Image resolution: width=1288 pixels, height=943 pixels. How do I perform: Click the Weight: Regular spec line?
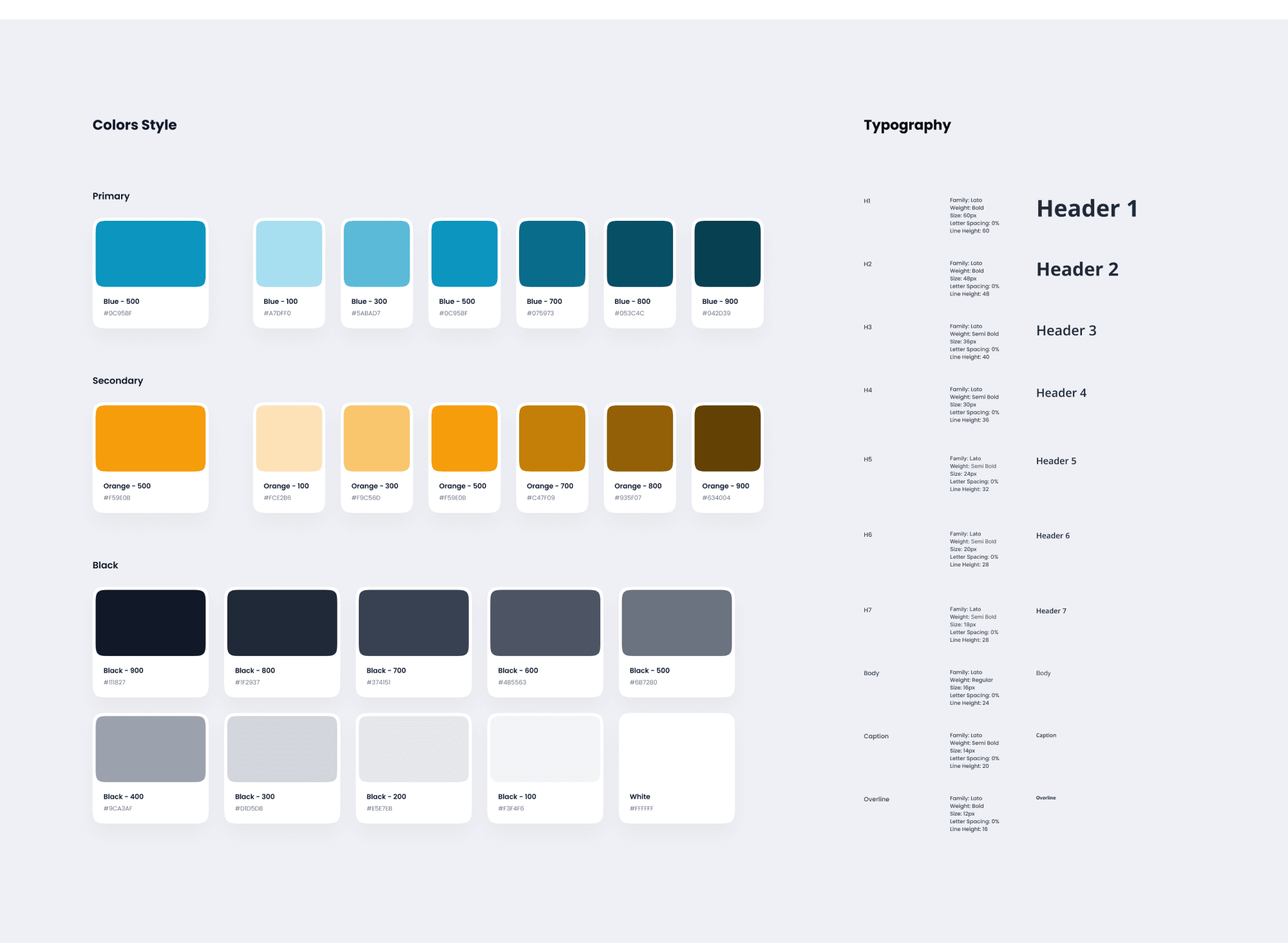[x=971, y=680]
